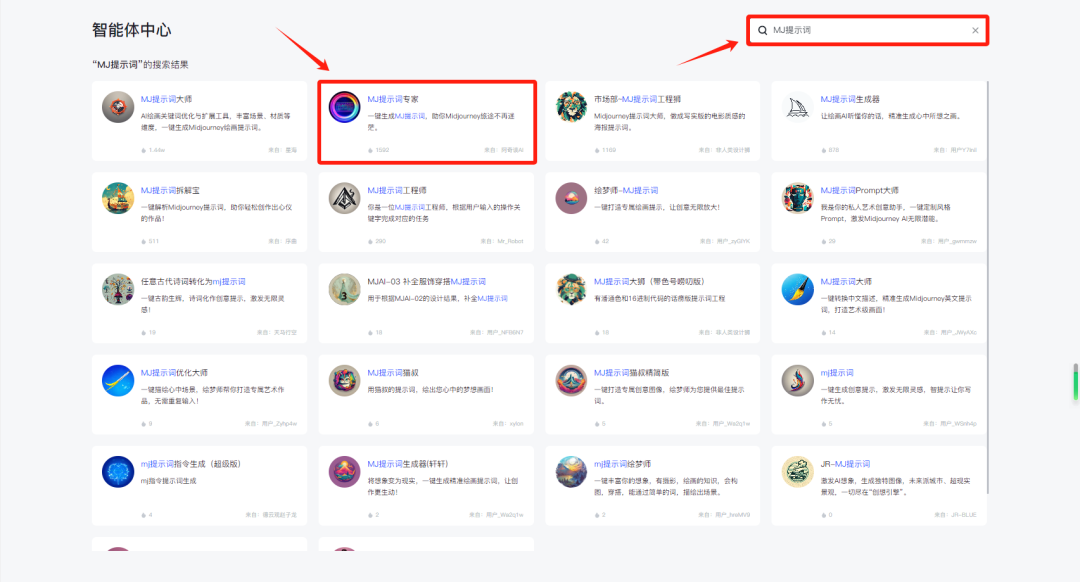The image size is (1080, 582).
Task: Click the avatar of MJ提示词猫叔
Action: (344, 381)
